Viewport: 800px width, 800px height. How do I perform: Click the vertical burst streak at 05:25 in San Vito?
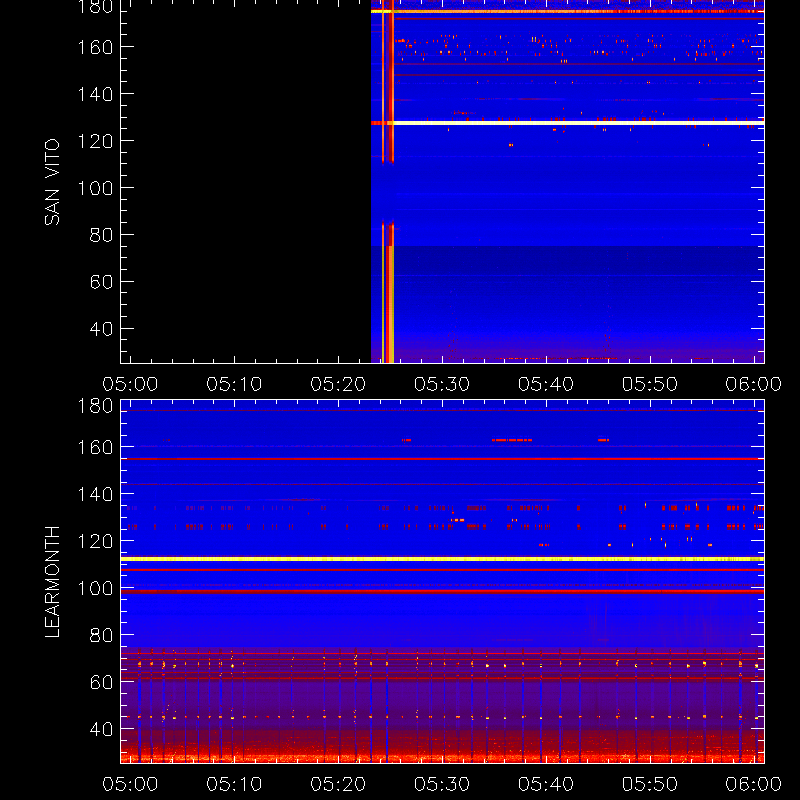[x=391, y=182]
